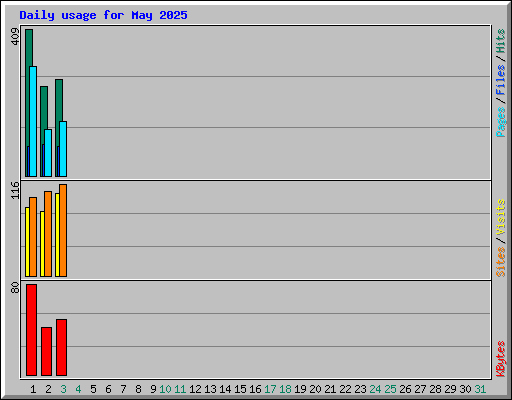Click day 29 on the x-axis
Image resolution: width=512 pixels, height=400 pixels.
click(450, 389)
